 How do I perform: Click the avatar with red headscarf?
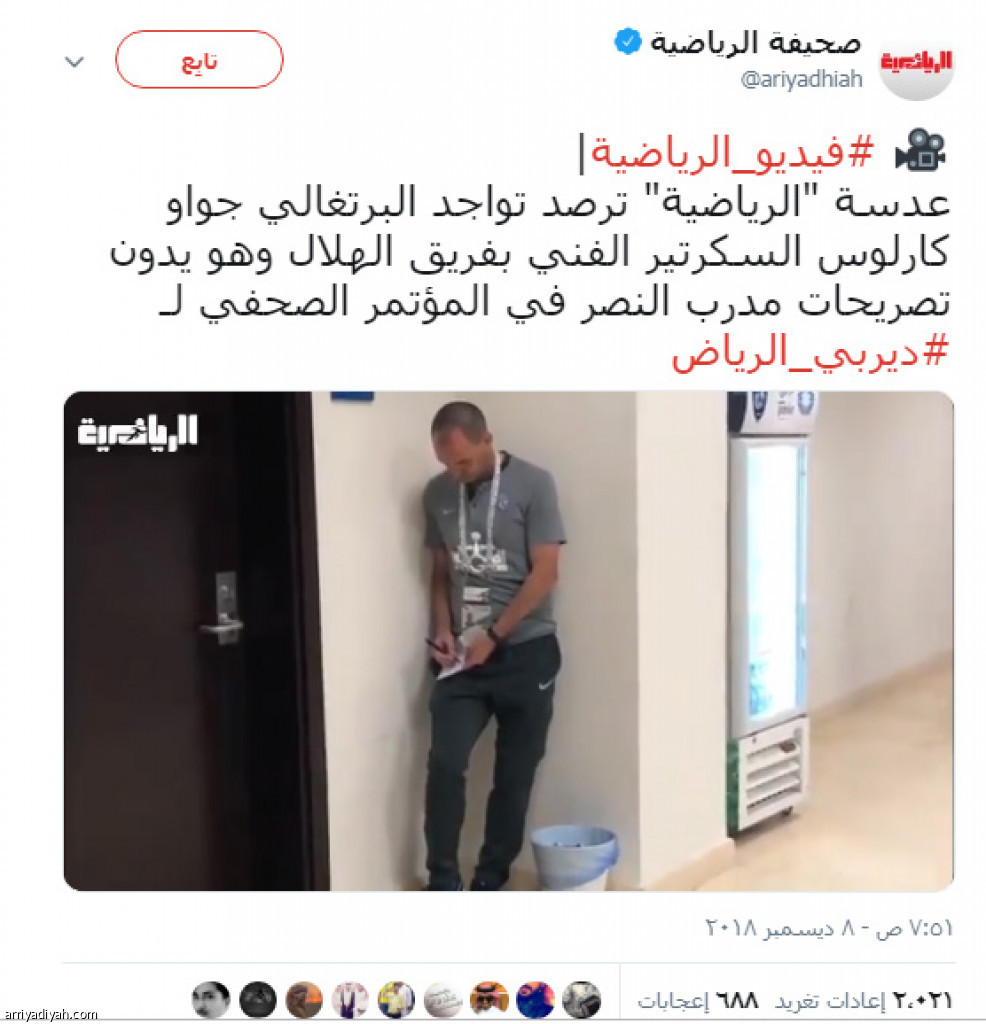tap(489, 1000)
